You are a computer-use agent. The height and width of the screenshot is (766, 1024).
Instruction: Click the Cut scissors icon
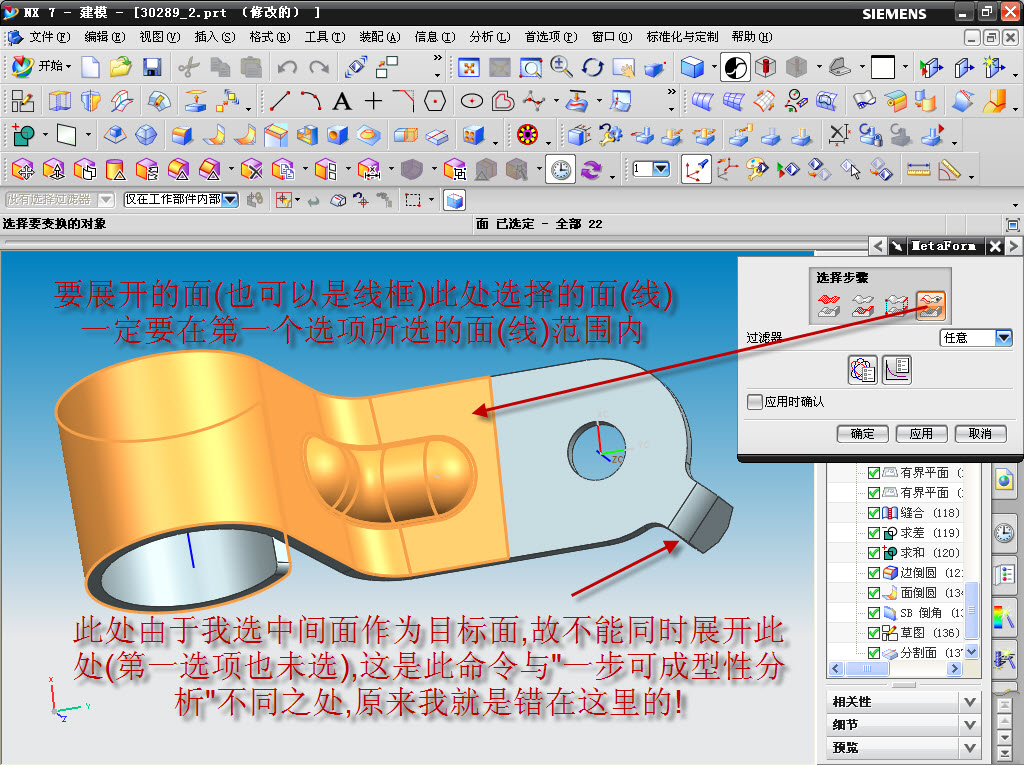(x=189, y=67)
